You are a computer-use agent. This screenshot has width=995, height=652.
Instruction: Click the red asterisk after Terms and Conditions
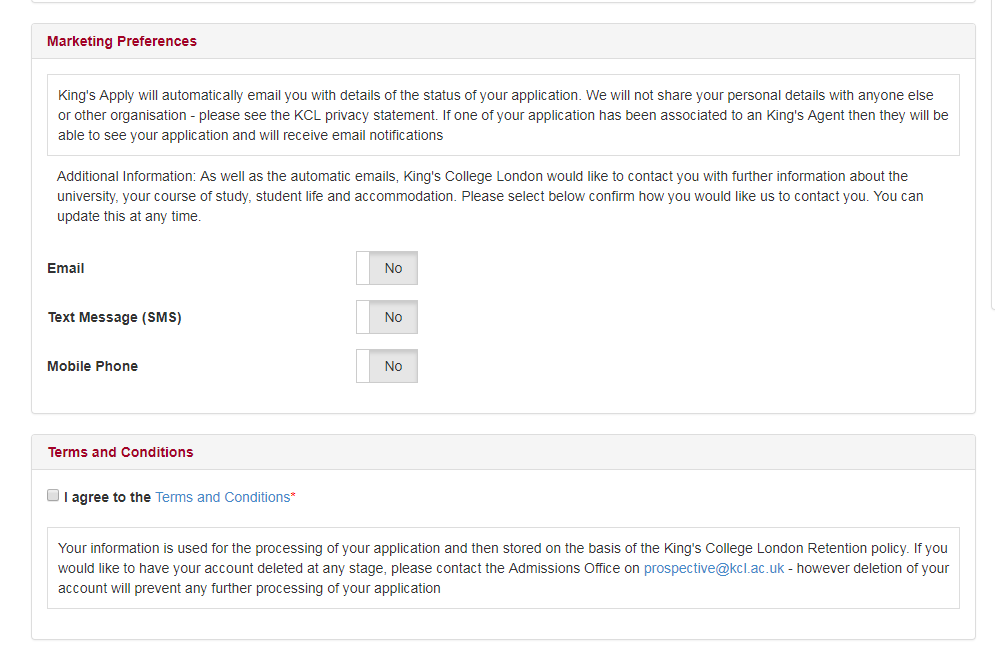(293, 496)
